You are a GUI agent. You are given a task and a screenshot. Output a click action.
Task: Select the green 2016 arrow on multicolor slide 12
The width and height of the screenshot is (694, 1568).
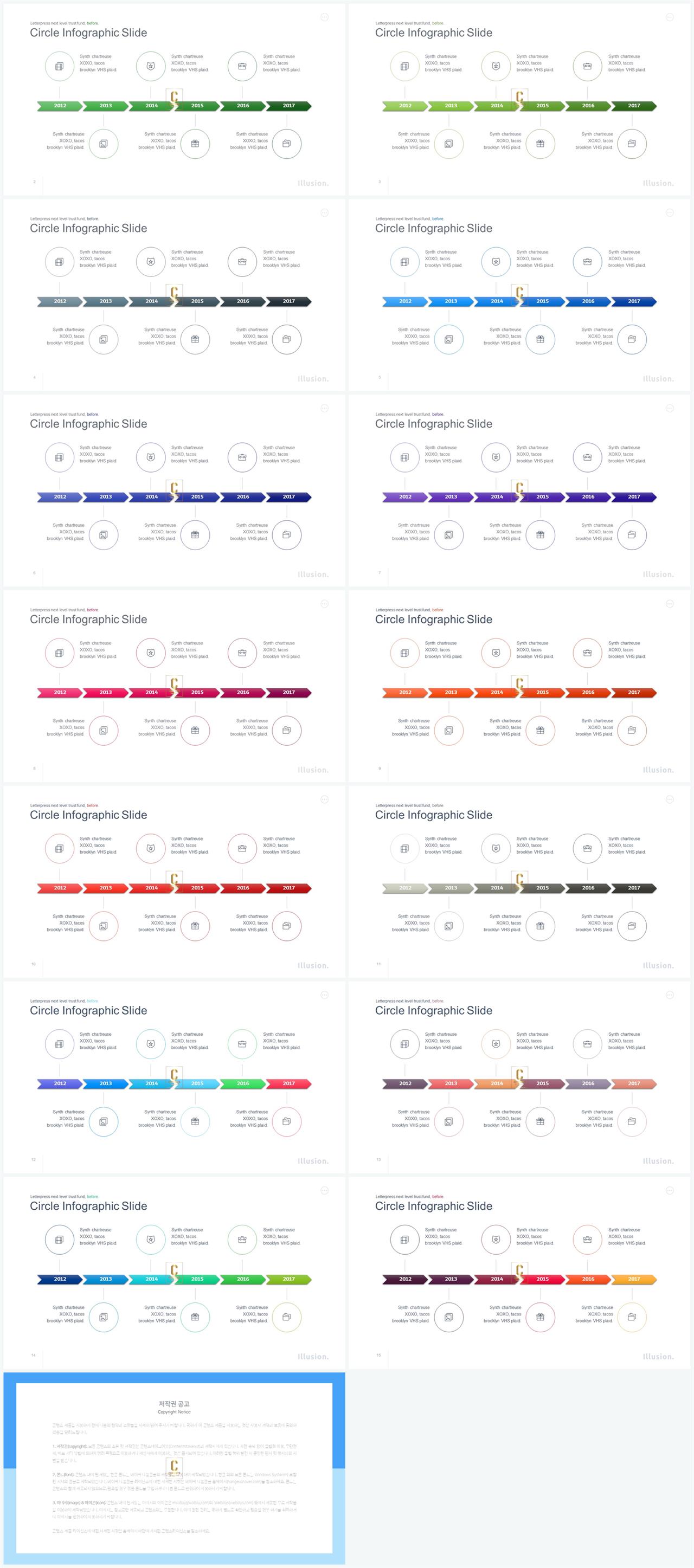pos(243,1083)
